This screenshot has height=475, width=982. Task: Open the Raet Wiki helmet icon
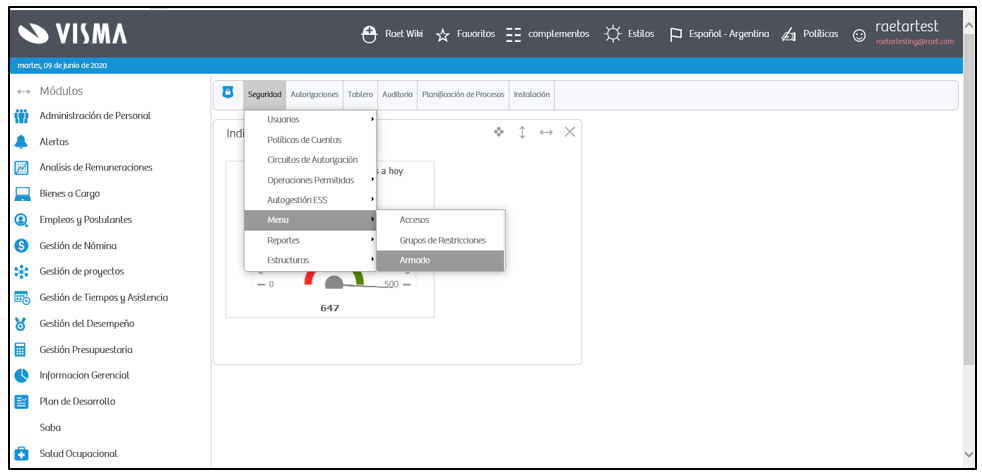370,34
